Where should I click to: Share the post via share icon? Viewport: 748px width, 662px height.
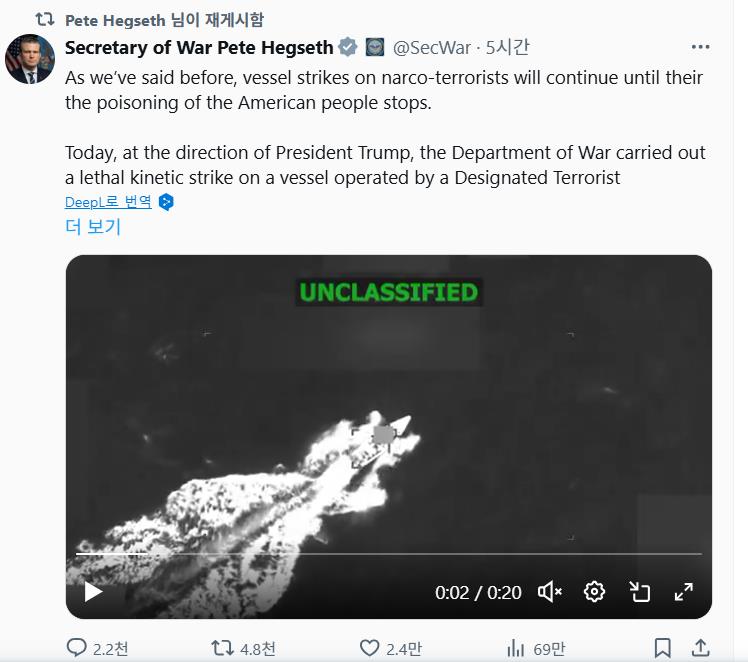701,648
